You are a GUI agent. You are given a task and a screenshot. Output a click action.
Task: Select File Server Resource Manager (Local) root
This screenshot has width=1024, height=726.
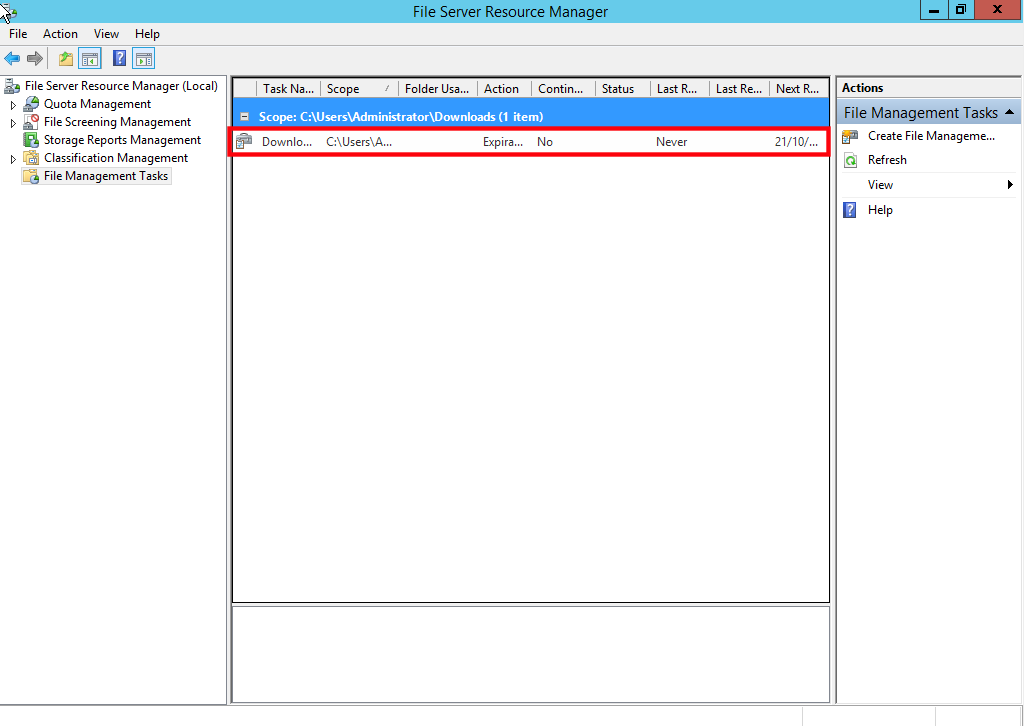point(121,86)
